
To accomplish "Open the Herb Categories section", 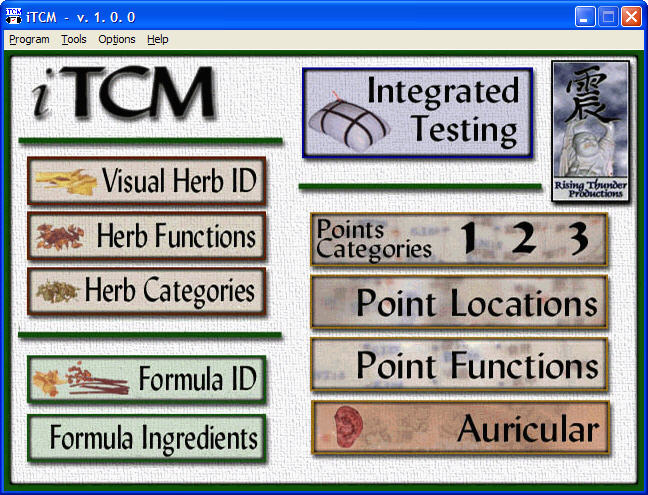I will (146, 291).
